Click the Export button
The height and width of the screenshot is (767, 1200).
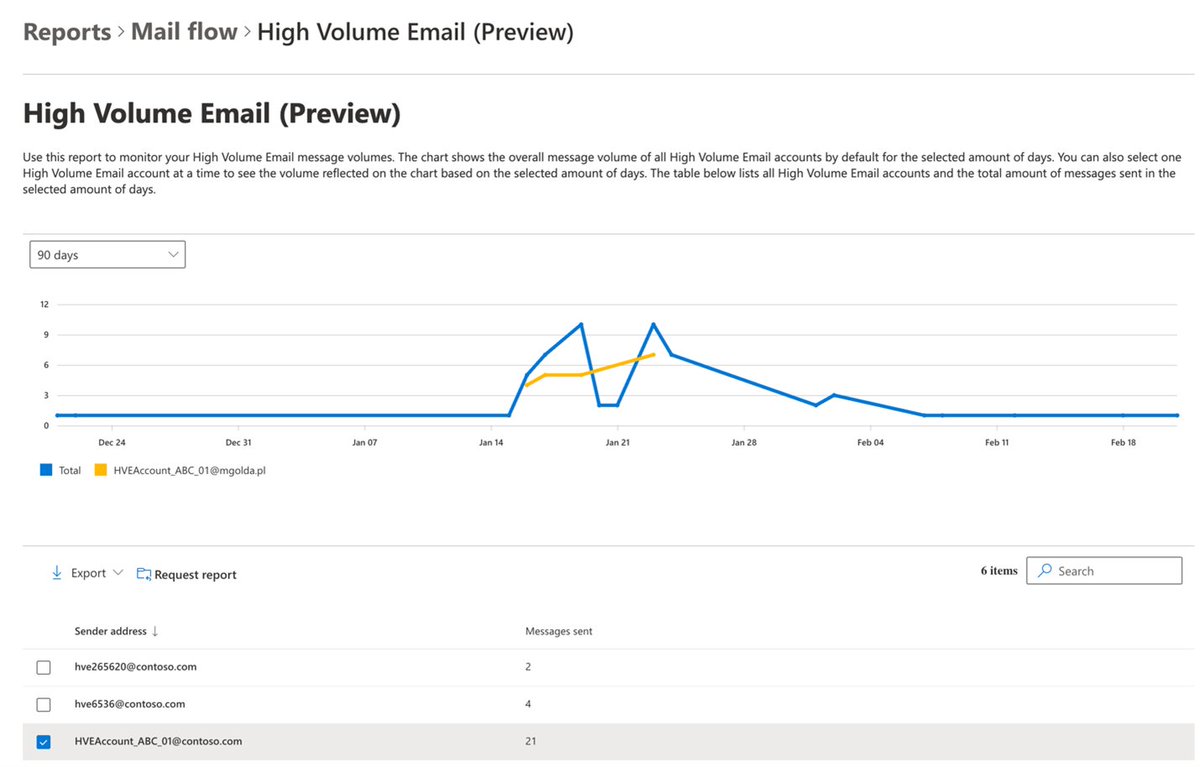[x=86, y=572]
